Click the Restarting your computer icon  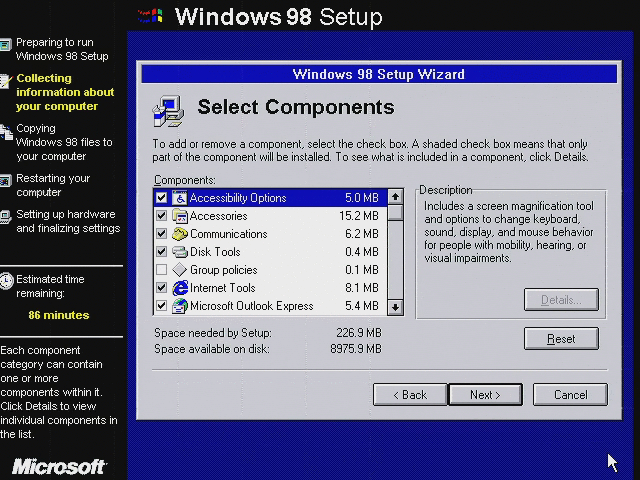[x=6, y=180]
